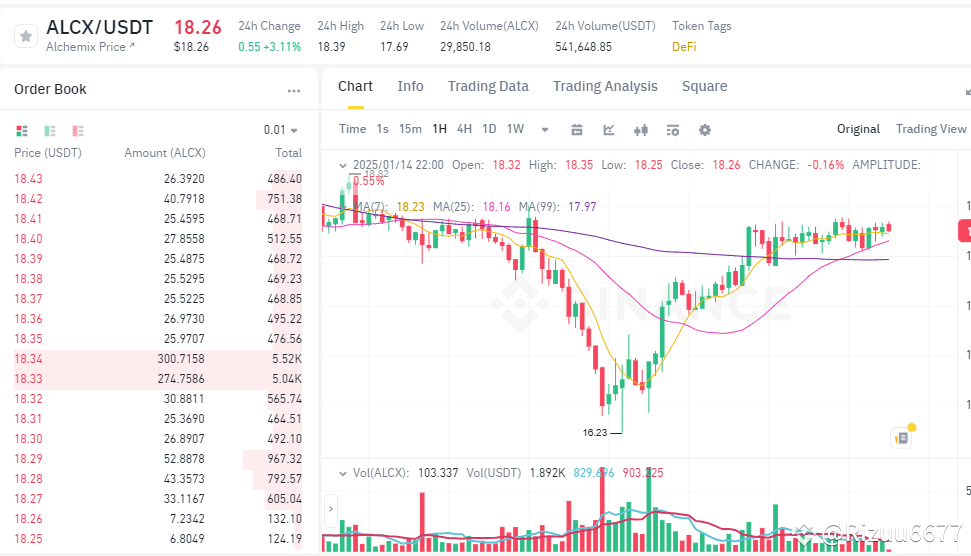The image size is (971, 556).
Task: Open the 0.01 price precision dropdown
Action: coord(281,130)
